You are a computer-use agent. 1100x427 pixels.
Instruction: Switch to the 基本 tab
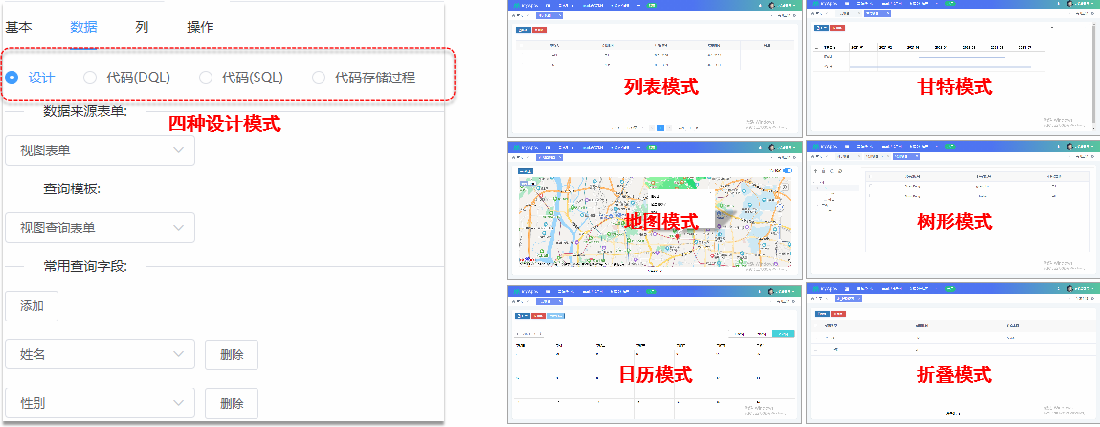pos(19,27)
